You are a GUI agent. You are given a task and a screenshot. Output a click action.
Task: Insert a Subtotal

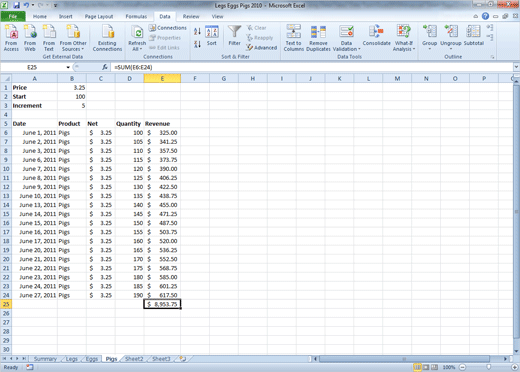[474, 36]
